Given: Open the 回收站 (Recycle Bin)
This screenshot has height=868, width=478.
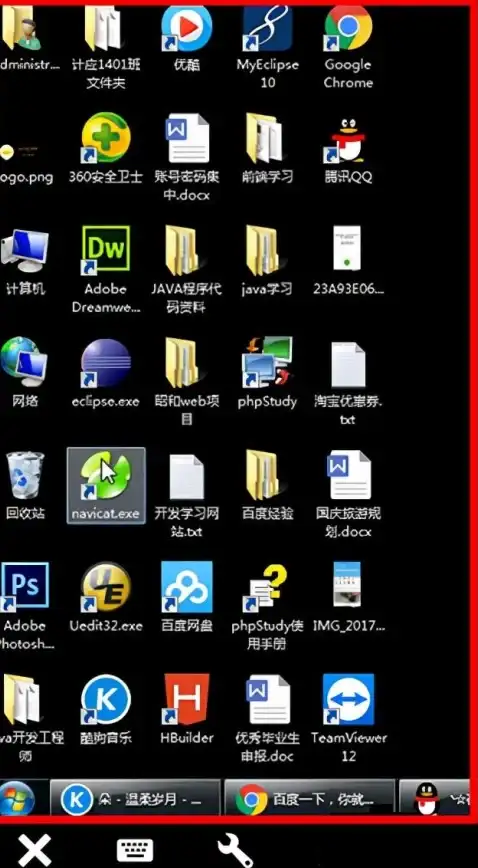Looking at the screenshot, I should (25, 477).
